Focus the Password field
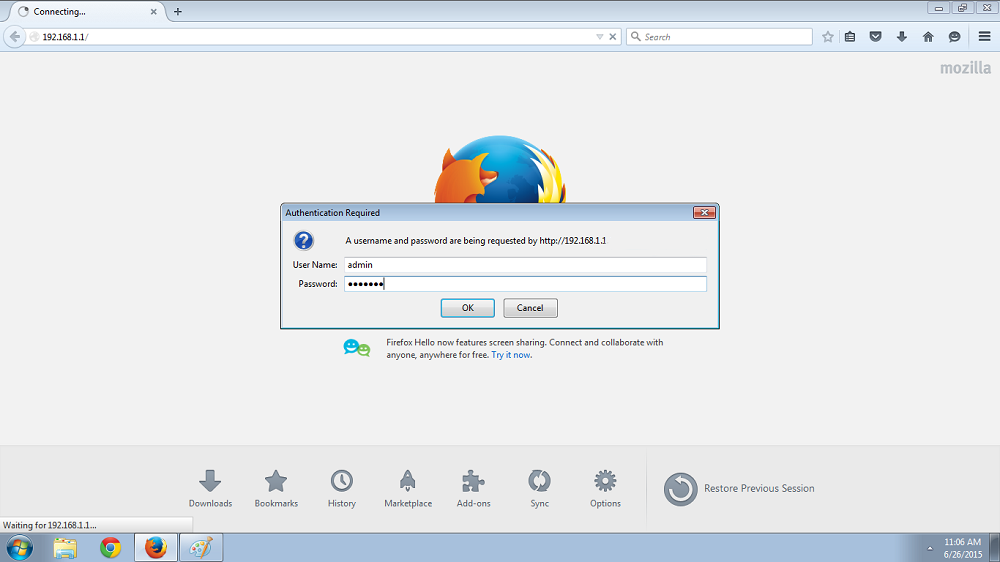Image resolution: width=1000 pixels, height=562 pixels. [x=525, y=284]
